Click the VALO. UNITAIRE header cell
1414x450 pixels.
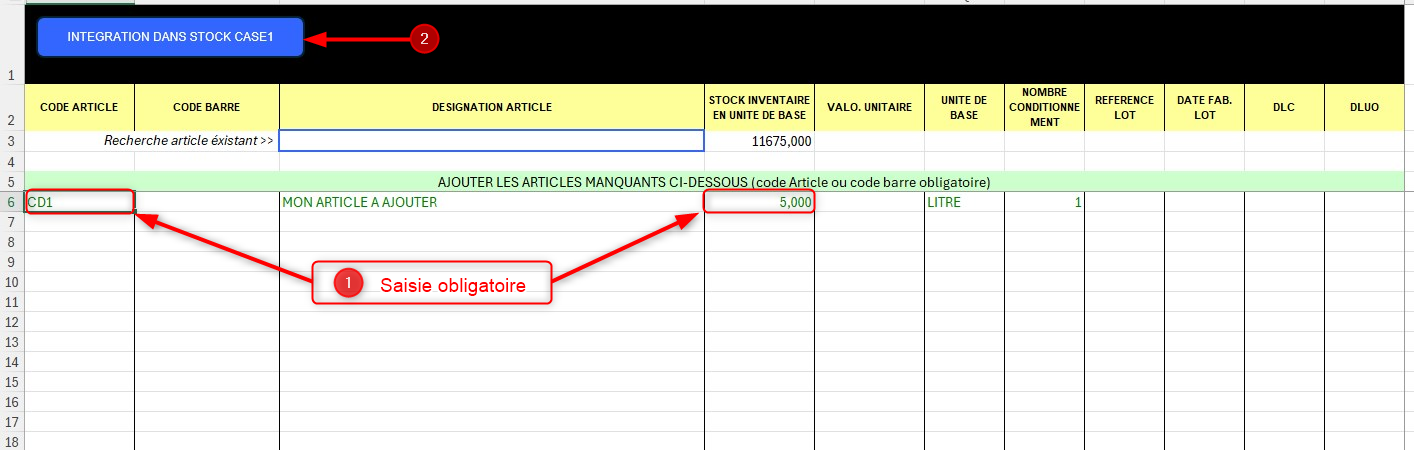pyautogui.click(x=869, y=107)
